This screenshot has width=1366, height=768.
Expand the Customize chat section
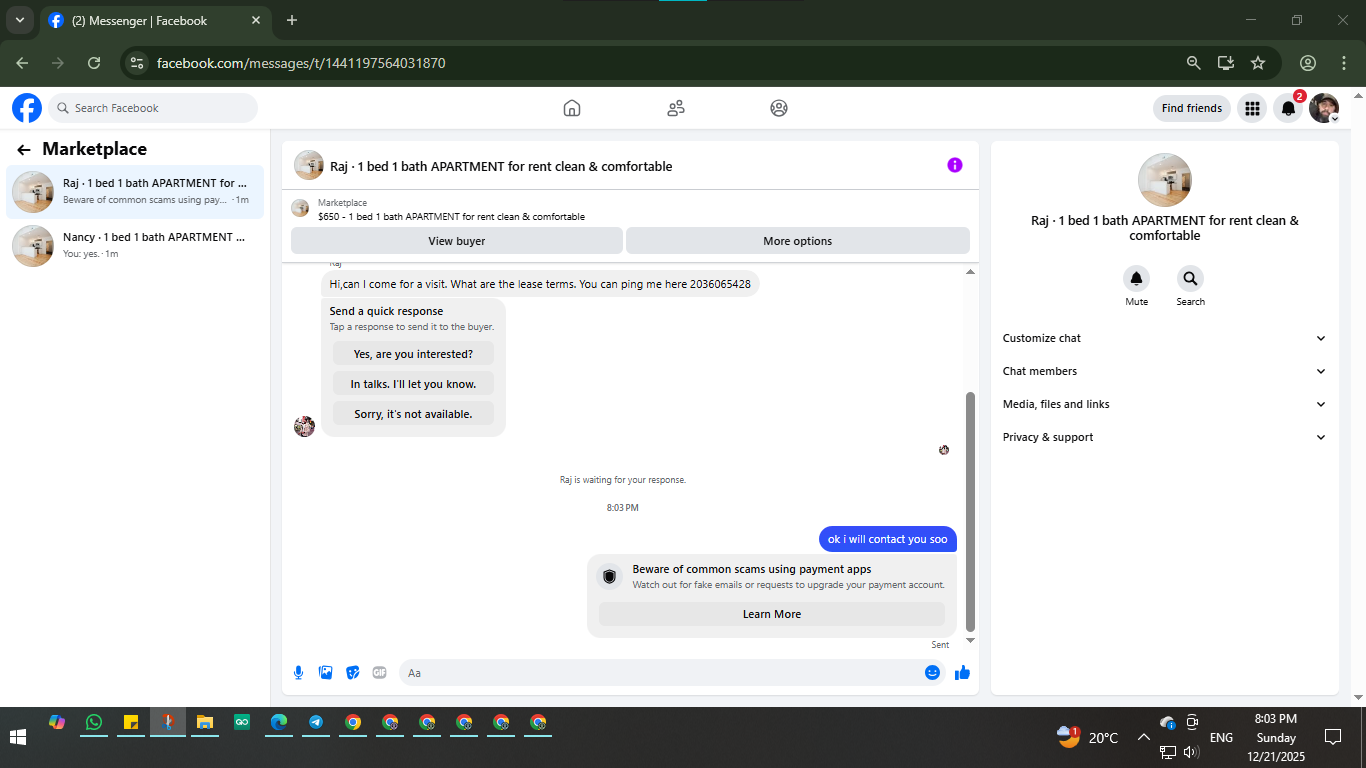click(1165, 338)
